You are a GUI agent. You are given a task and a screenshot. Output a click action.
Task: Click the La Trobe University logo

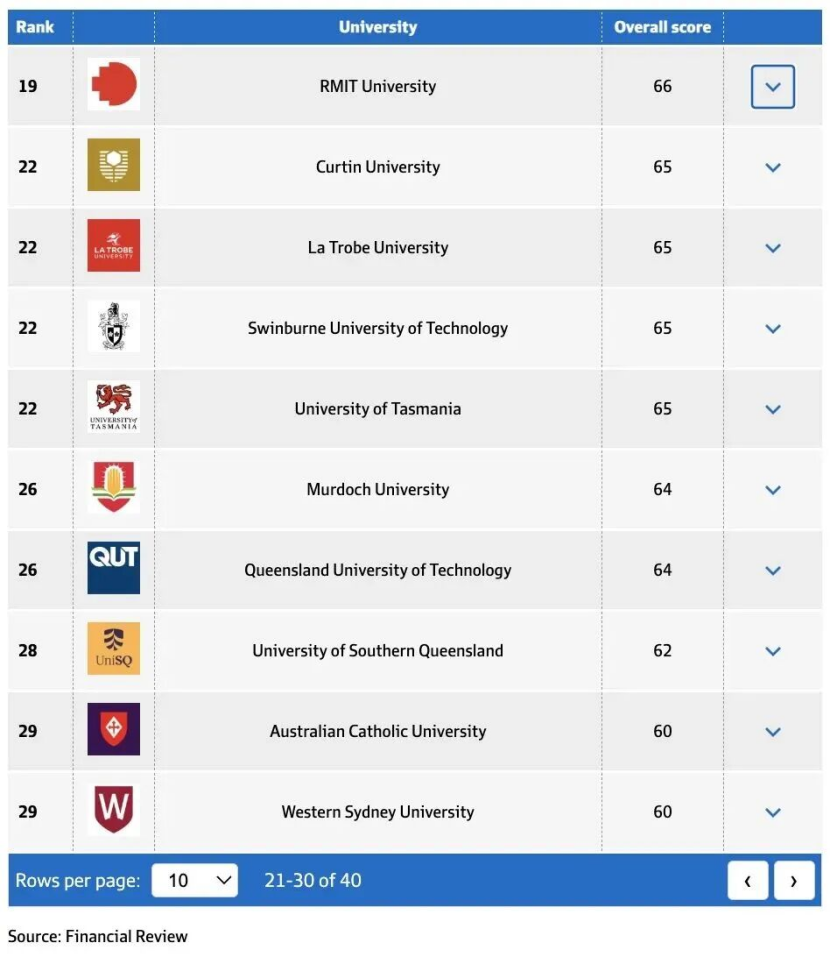click(113, 246)
